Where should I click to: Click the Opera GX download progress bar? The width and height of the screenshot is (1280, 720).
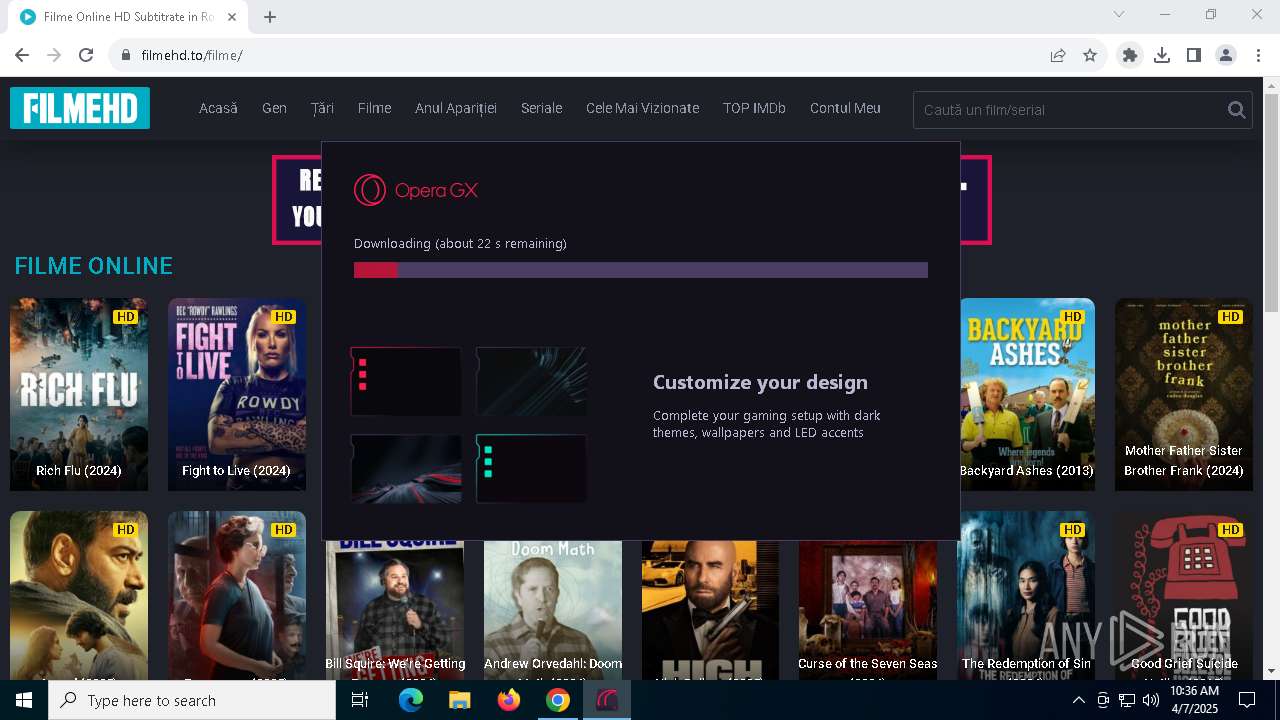641,270
